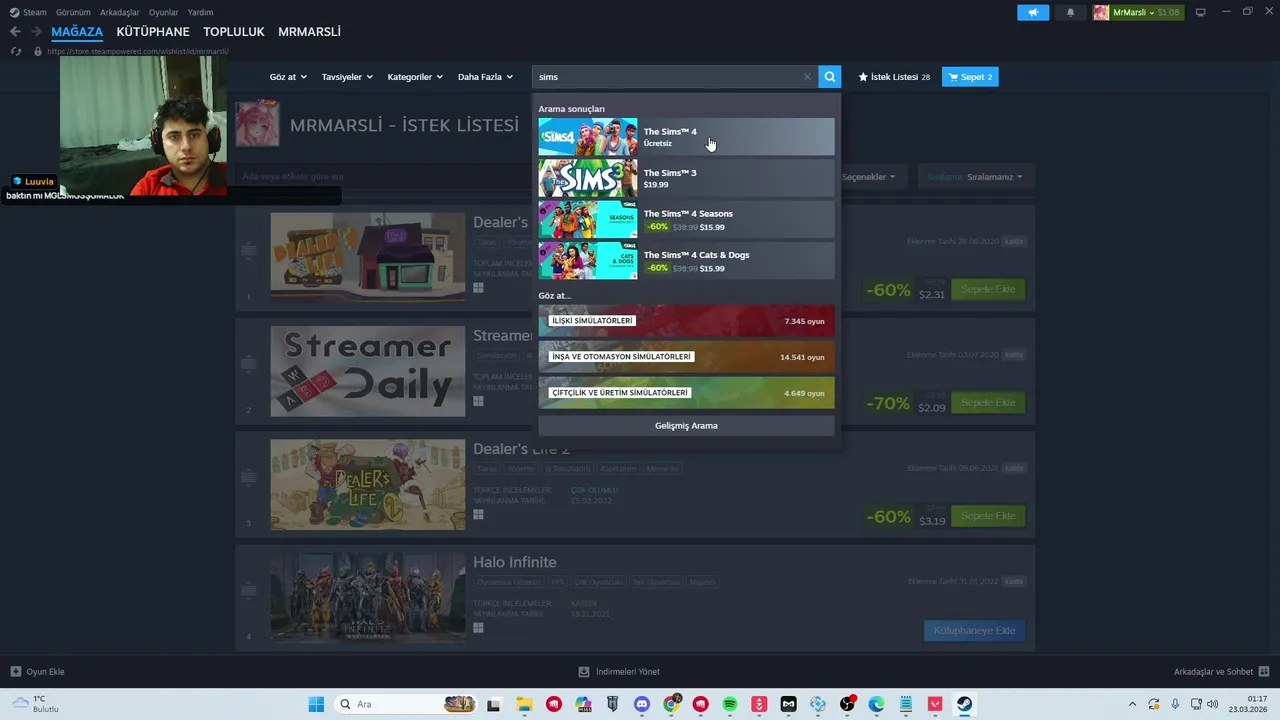The image size is (1280, 720).
Task: Switch to the MAĞAZA tab
Action: pyautogui.click(x=77, y=32)
